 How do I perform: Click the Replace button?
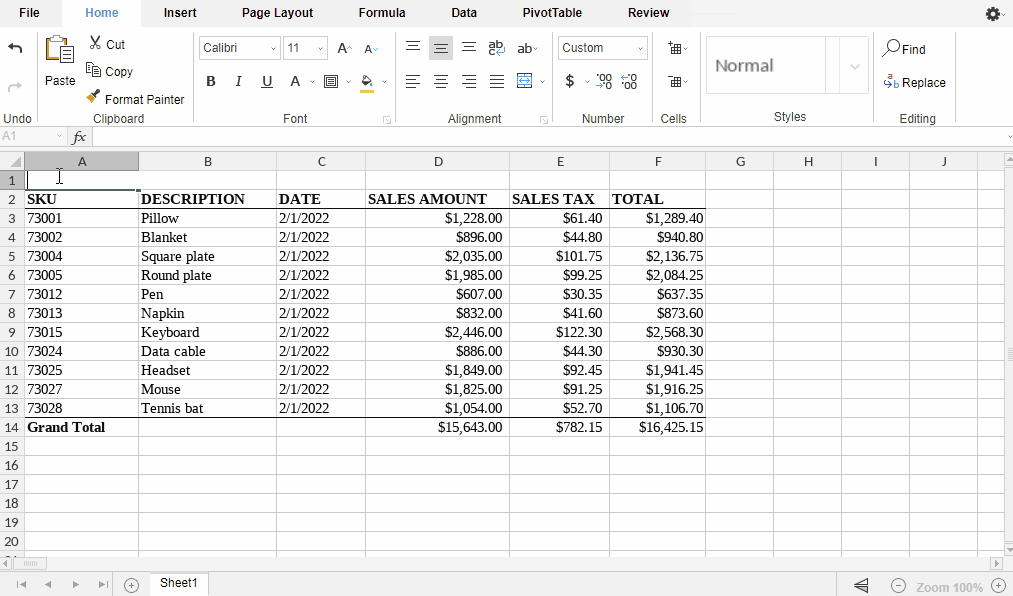click(914, 83)
